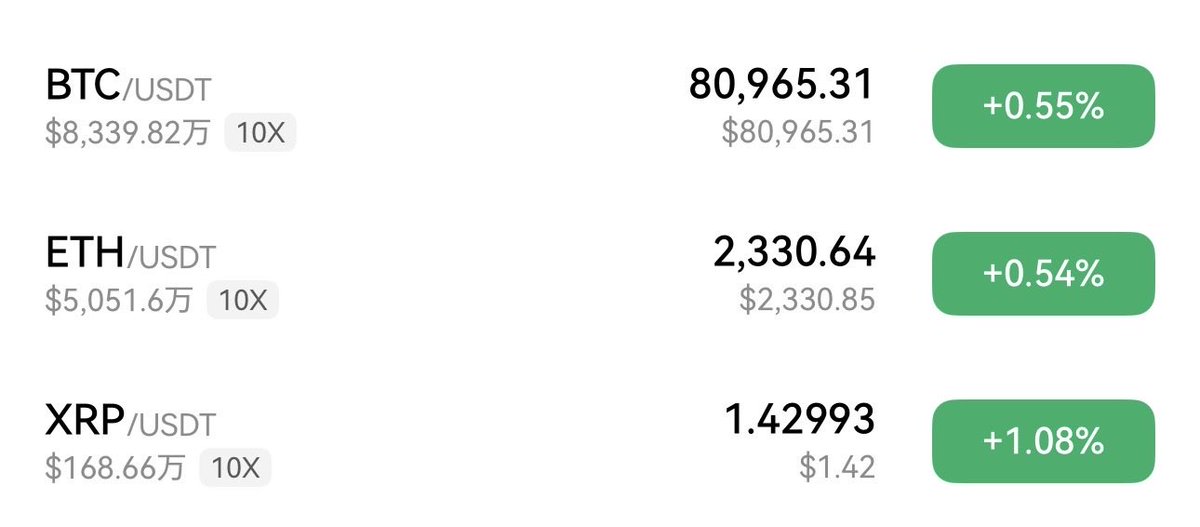
Task: Select the 10X leverage badge on BTC
Action: coord(260,133)
